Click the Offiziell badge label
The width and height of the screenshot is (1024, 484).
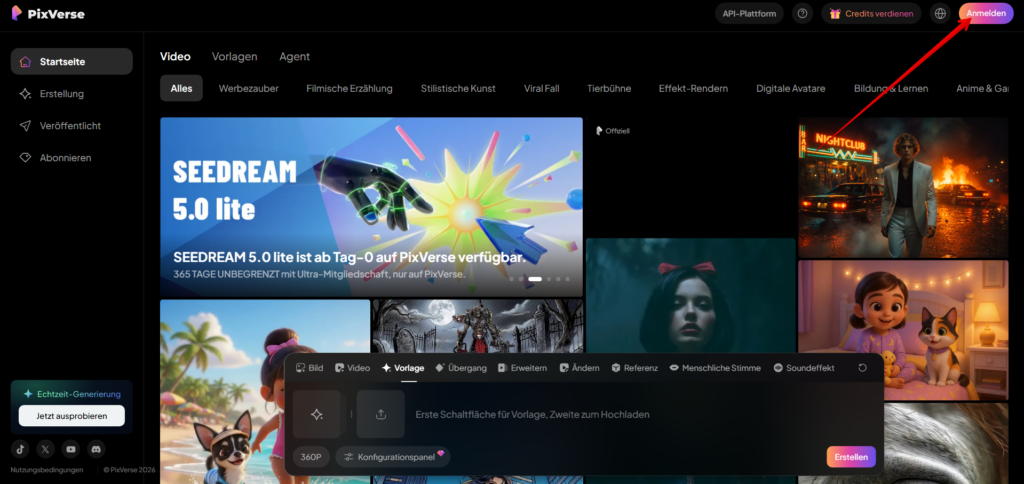click(x=613, y=131)
